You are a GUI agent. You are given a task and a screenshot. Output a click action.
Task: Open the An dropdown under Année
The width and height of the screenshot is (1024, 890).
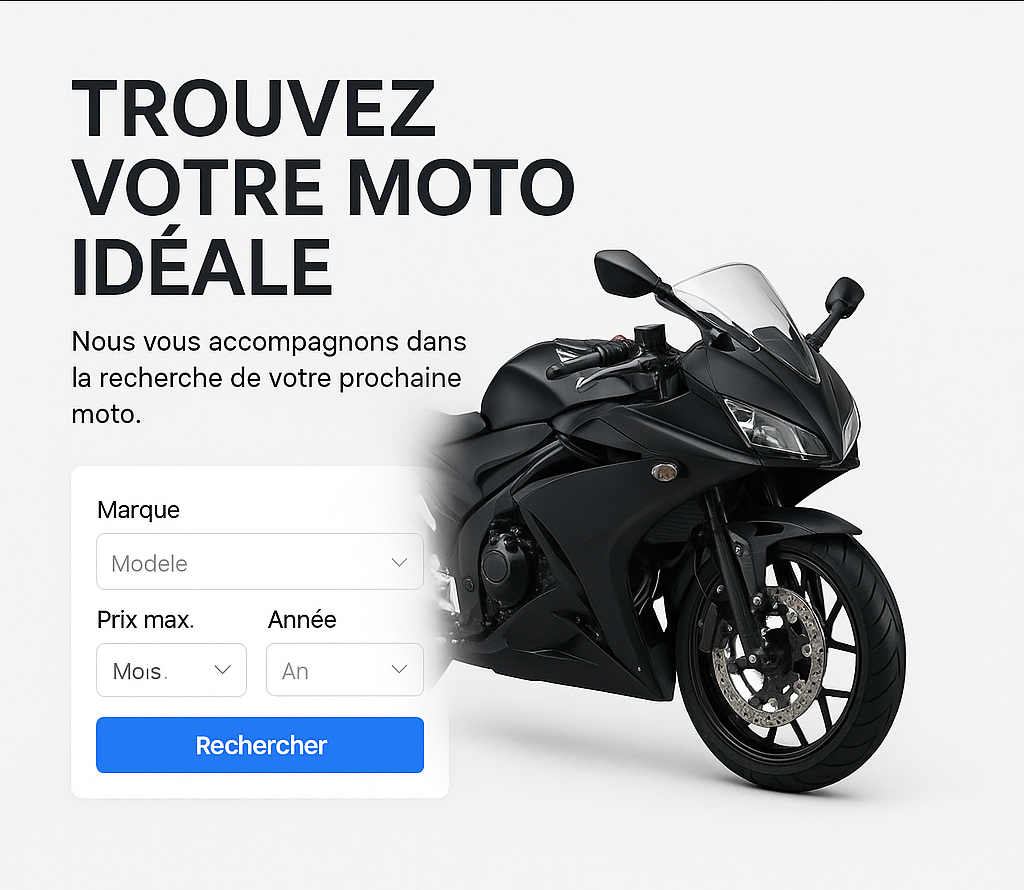(345, 669)
